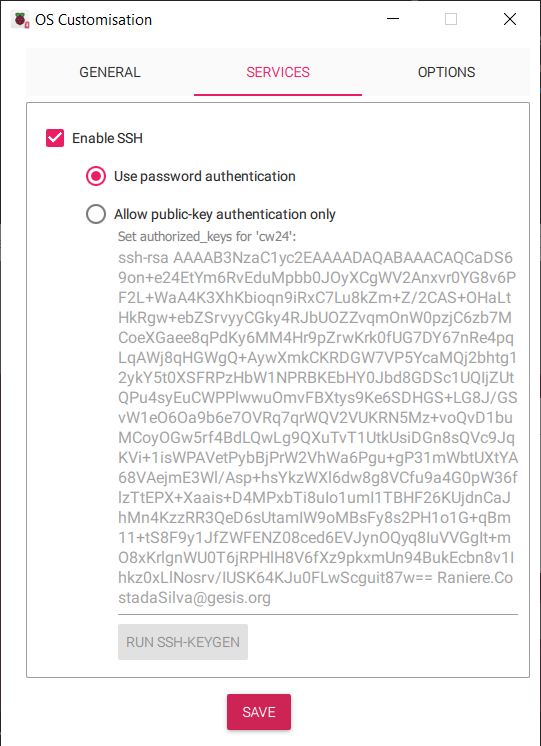Click the RUN SSH-KEYGEN button
The width and height of the screenshot is (541, 746).
click(183, 642)
